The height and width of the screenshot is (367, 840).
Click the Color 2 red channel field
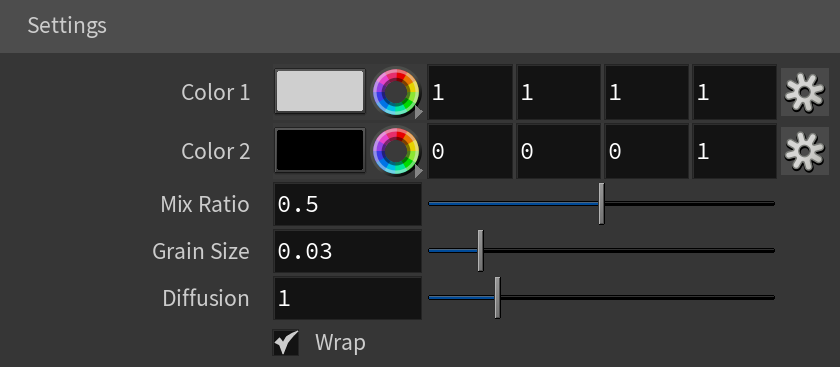point(470,152)
